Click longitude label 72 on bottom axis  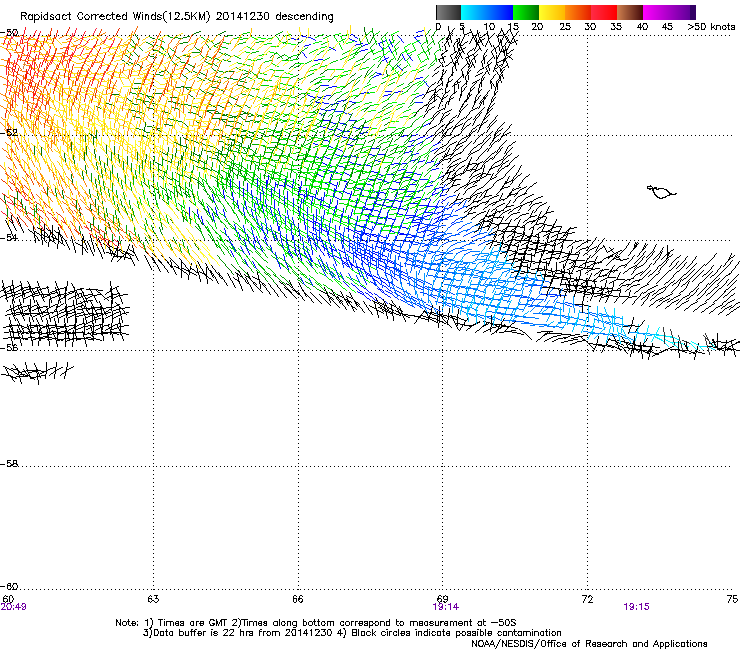(587, 599)
